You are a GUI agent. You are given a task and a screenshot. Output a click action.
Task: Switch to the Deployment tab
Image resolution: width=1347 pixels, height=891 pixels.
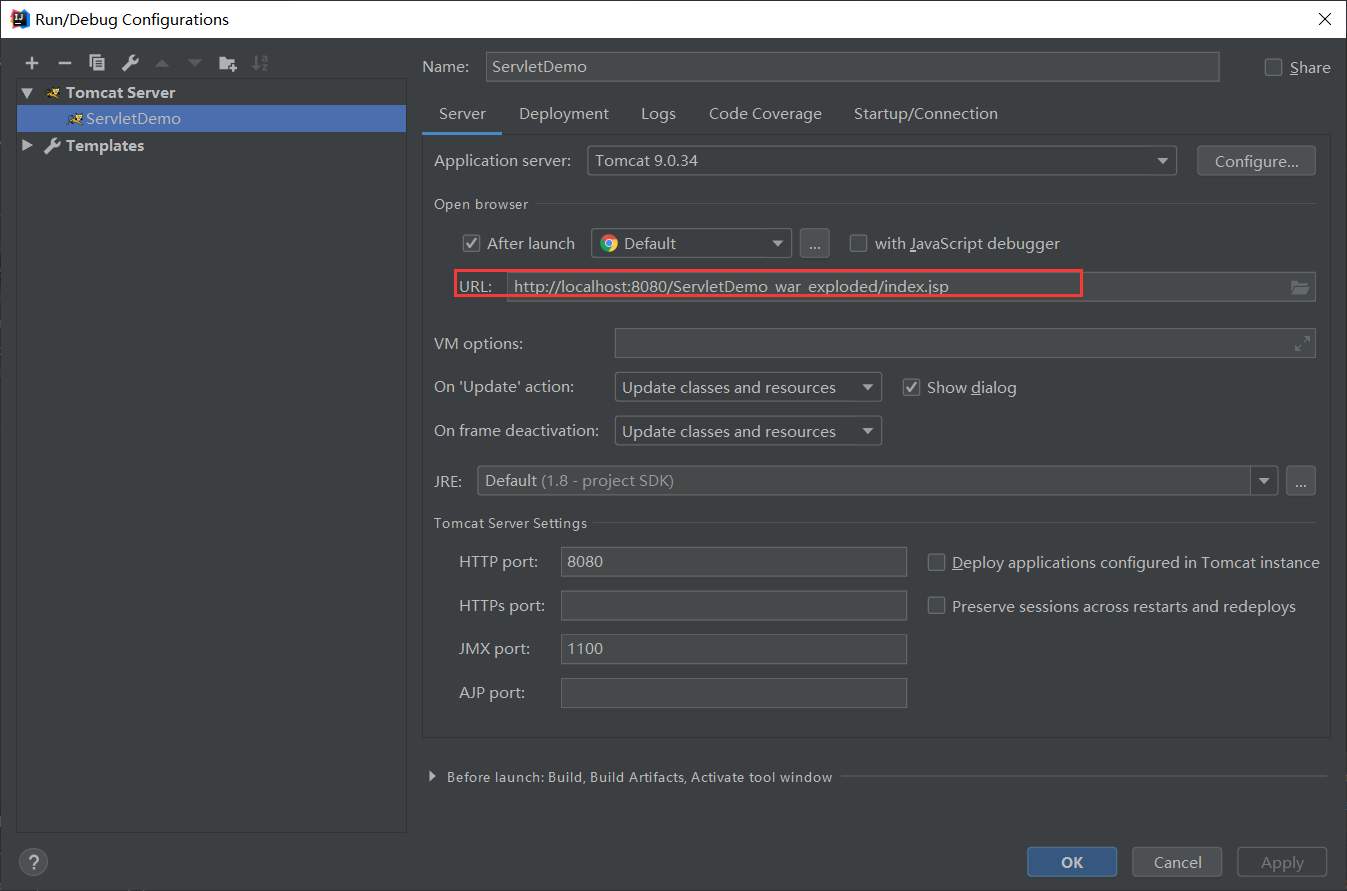(x=564, y=114)
